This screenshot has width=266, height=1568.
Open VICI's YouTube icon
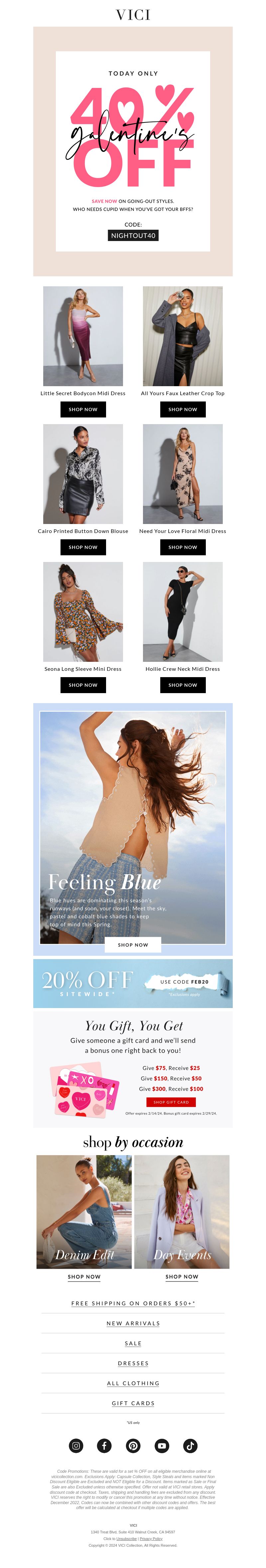(x=162, y=1445)
